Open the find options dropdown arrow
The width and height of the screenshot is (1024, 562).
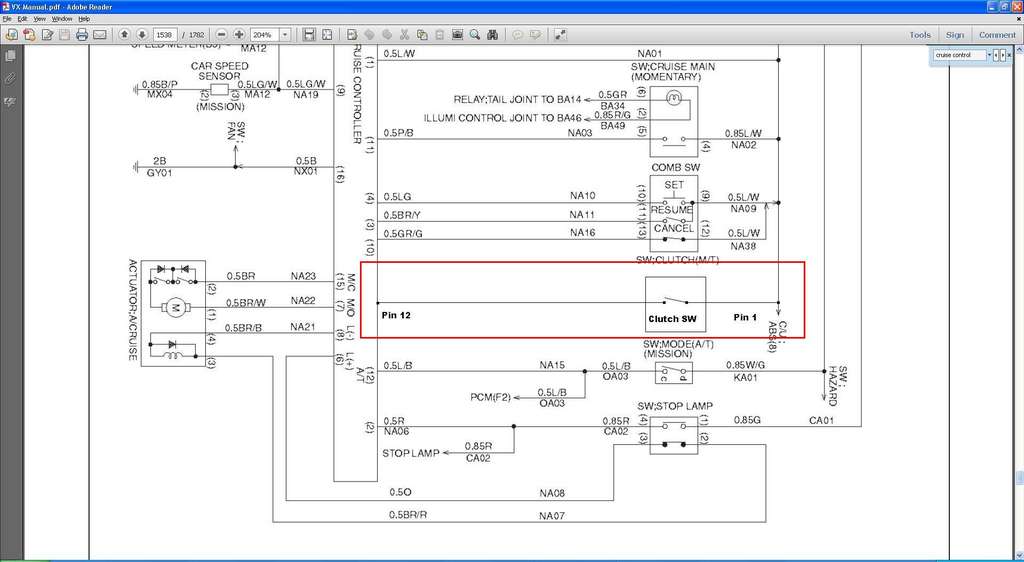tap(989, 55)
